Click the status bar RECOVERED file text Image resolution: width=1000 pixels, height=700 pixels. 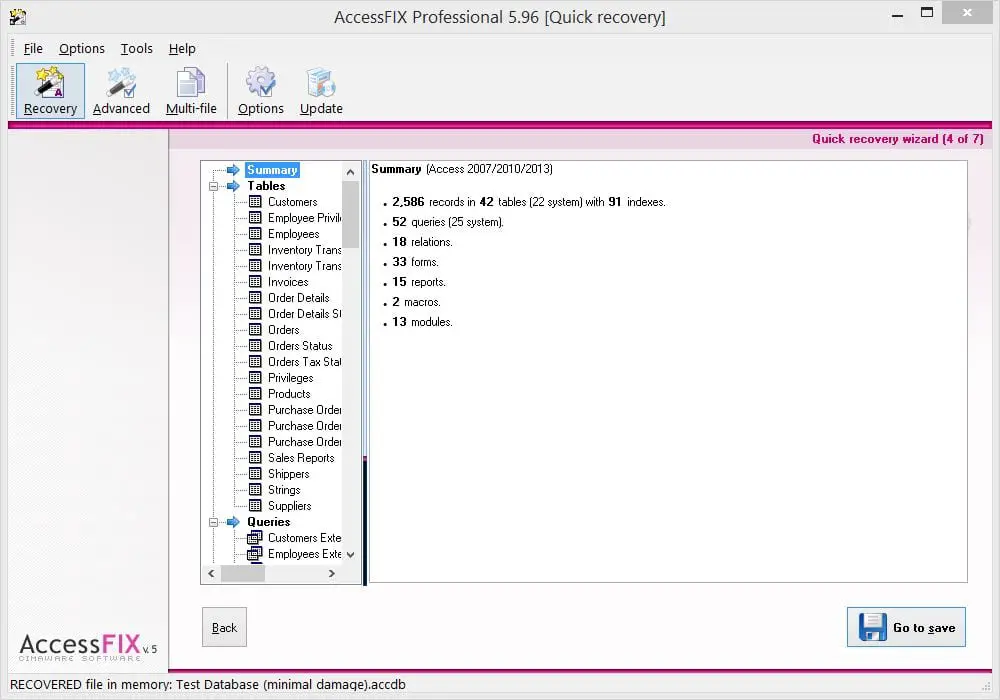(208, 684)
